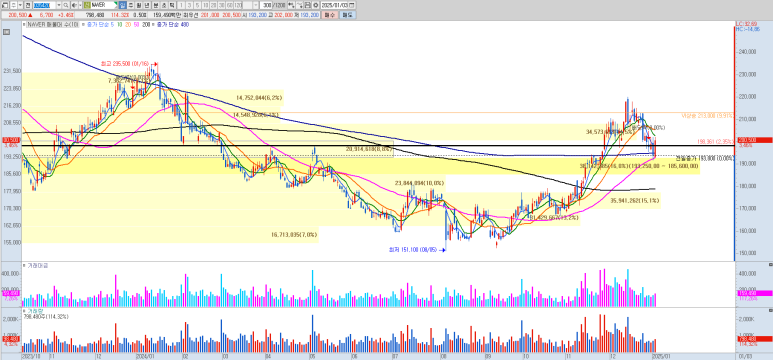Choose the 10 interval preset button
Screen dimensions: 773x360
[x=206, y=4]
